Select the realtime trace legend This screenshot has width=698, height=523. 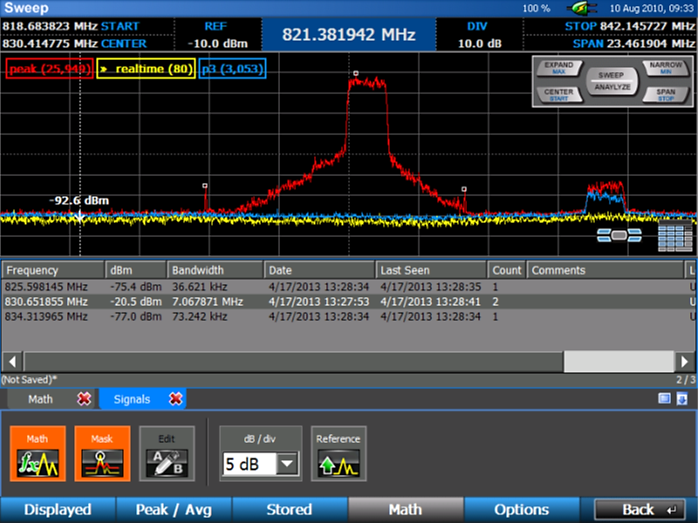tap(145, 69)
